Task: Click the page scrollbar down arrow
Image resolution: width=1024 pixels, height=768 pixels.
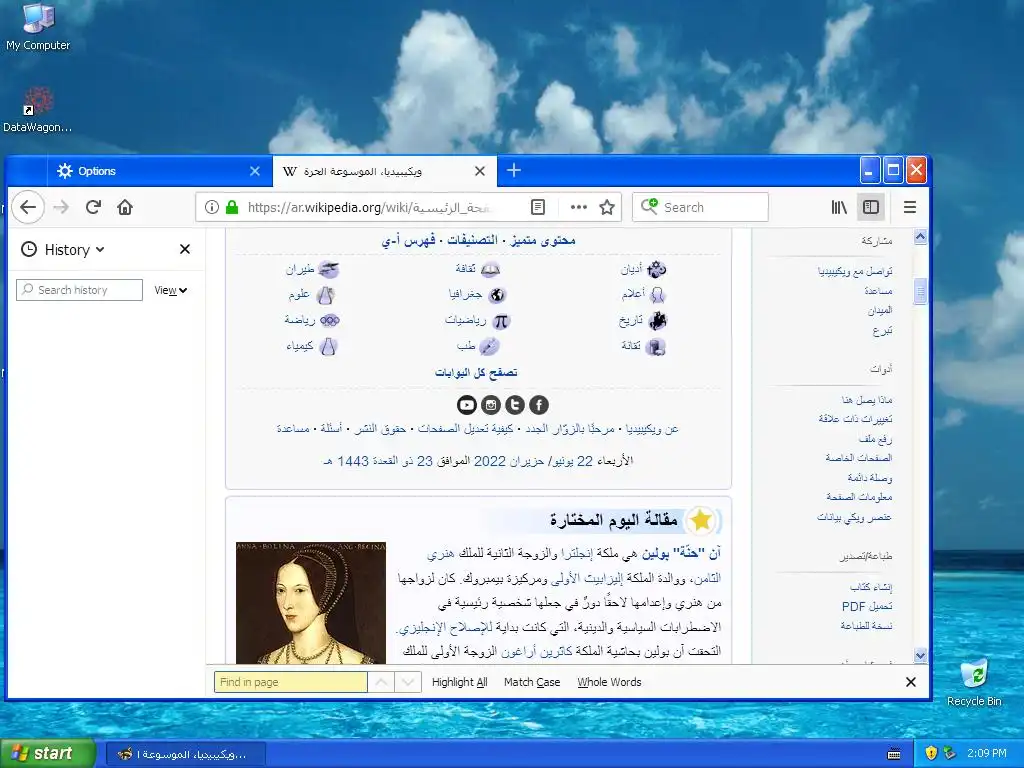Action: tap(920, 655)
